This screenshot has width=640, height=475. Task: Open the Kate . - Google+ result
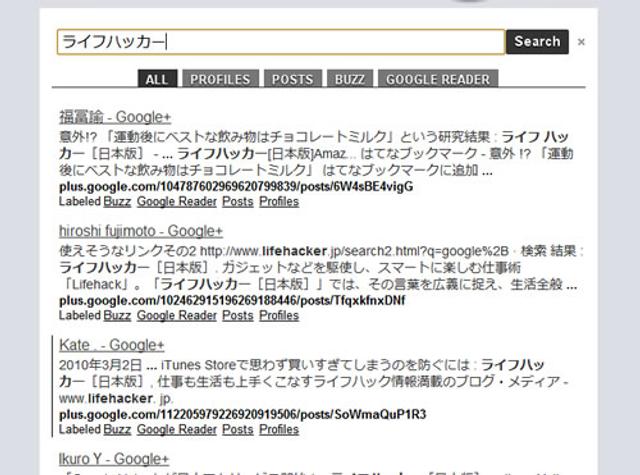click(111, 345)
